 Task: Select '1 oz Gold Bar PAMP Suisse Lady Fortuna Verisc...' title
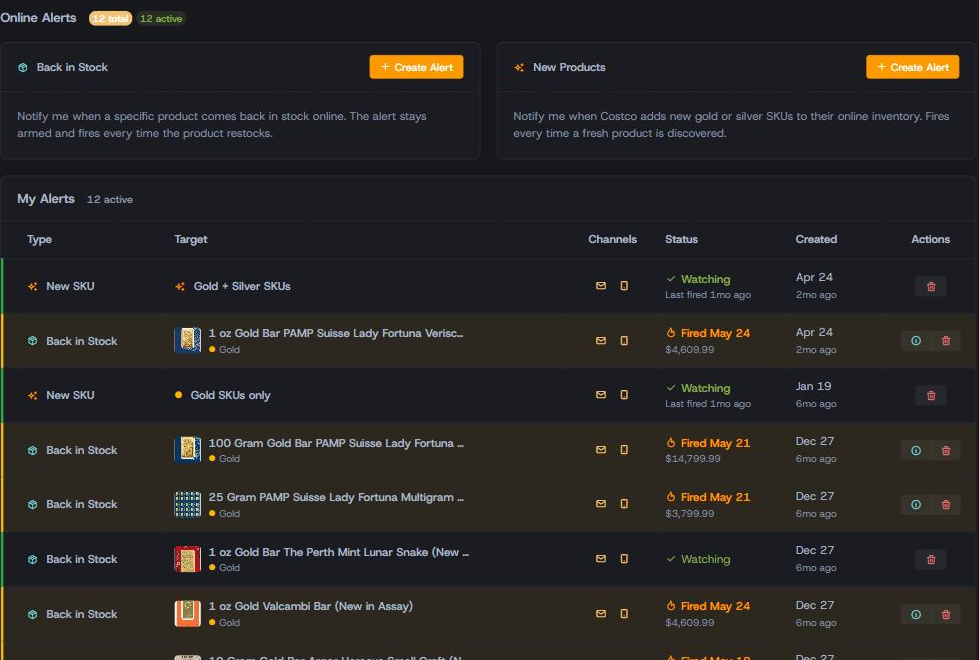click(336, 333)
